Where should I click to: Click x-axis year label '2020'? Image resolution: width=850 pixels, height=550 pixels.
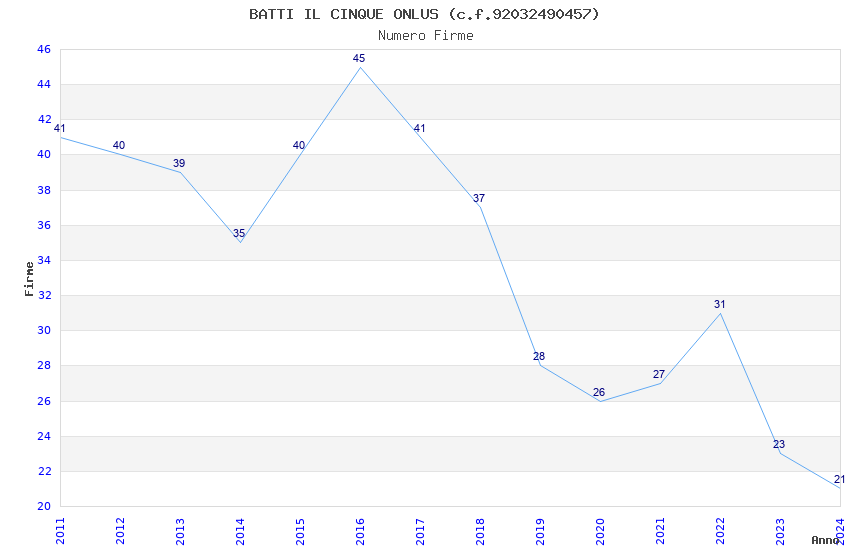click(x=600, y=531)
